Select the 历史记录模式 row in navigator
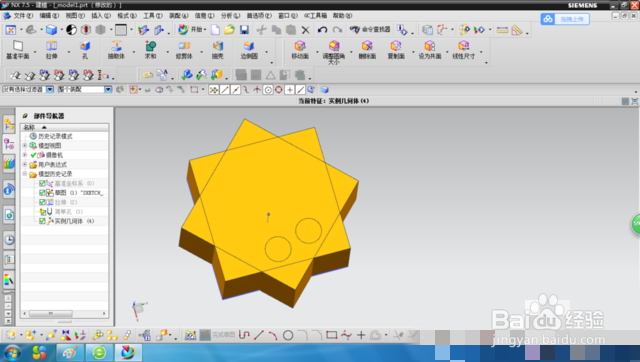 (64, 136)
